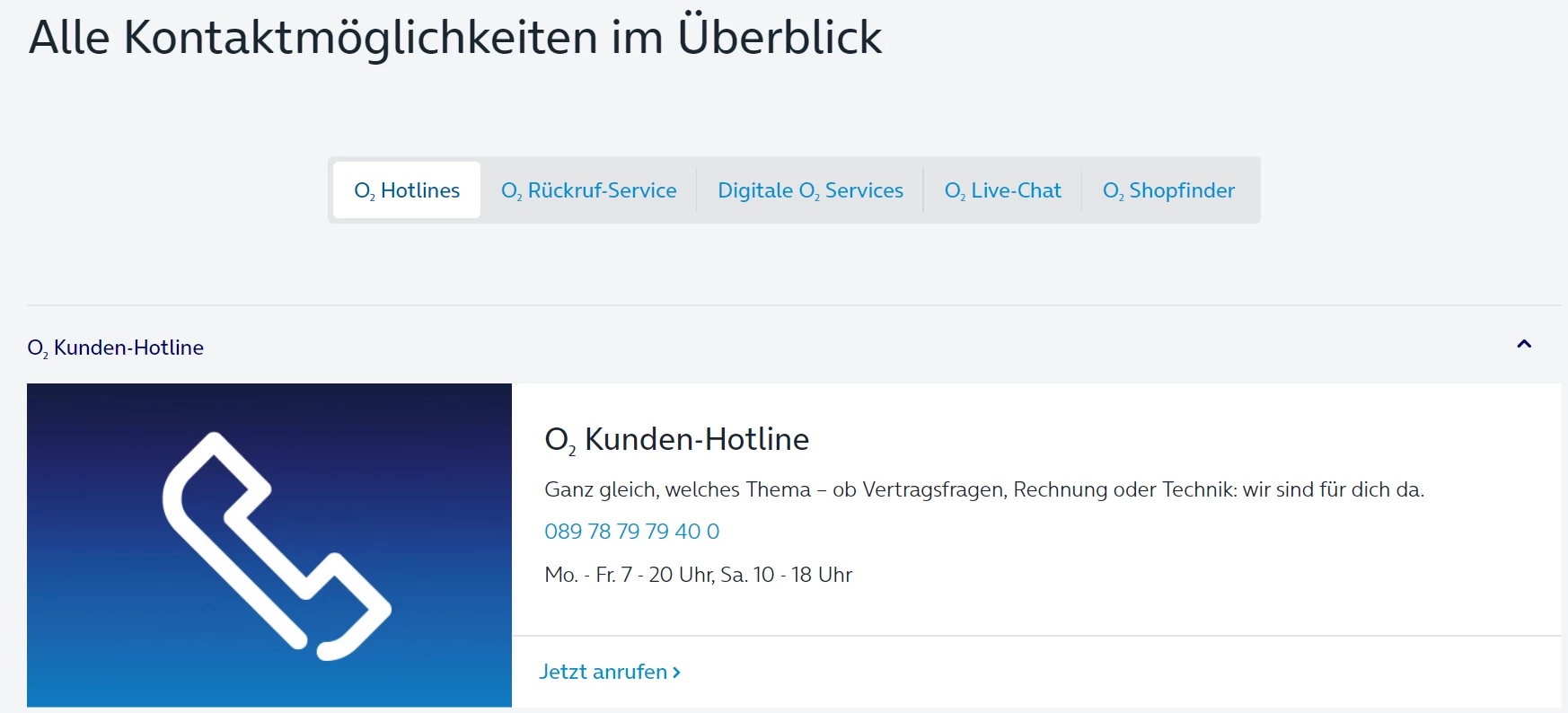Switch to the O2 Rückruf-Service tab
1568x713 pixels.
coord(589,190)
